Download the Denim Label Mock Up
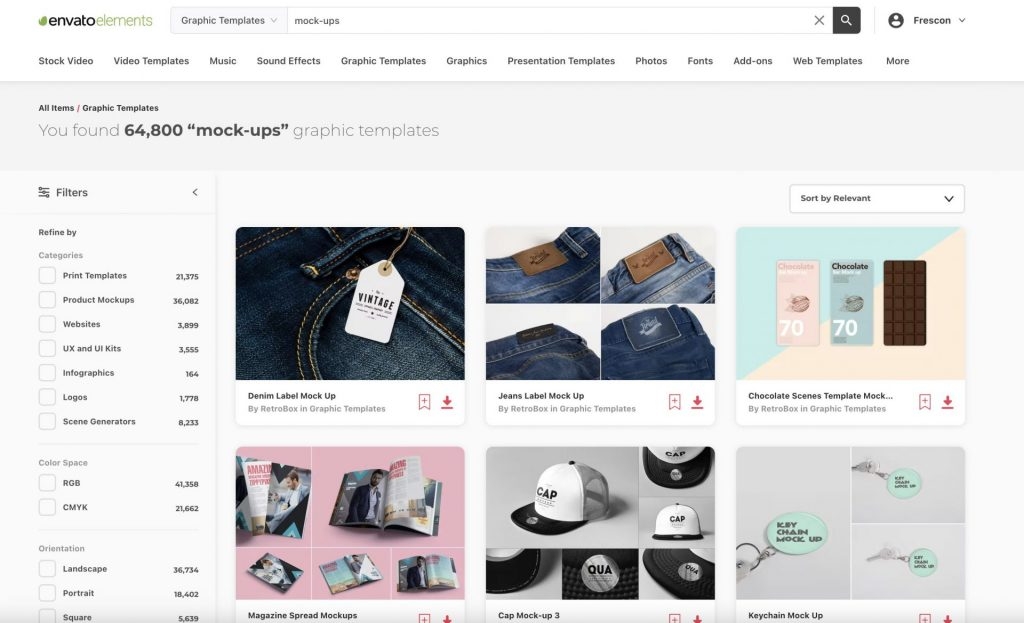The width and height of the screenshot is (1024, 623). click(x=447, y=402)
